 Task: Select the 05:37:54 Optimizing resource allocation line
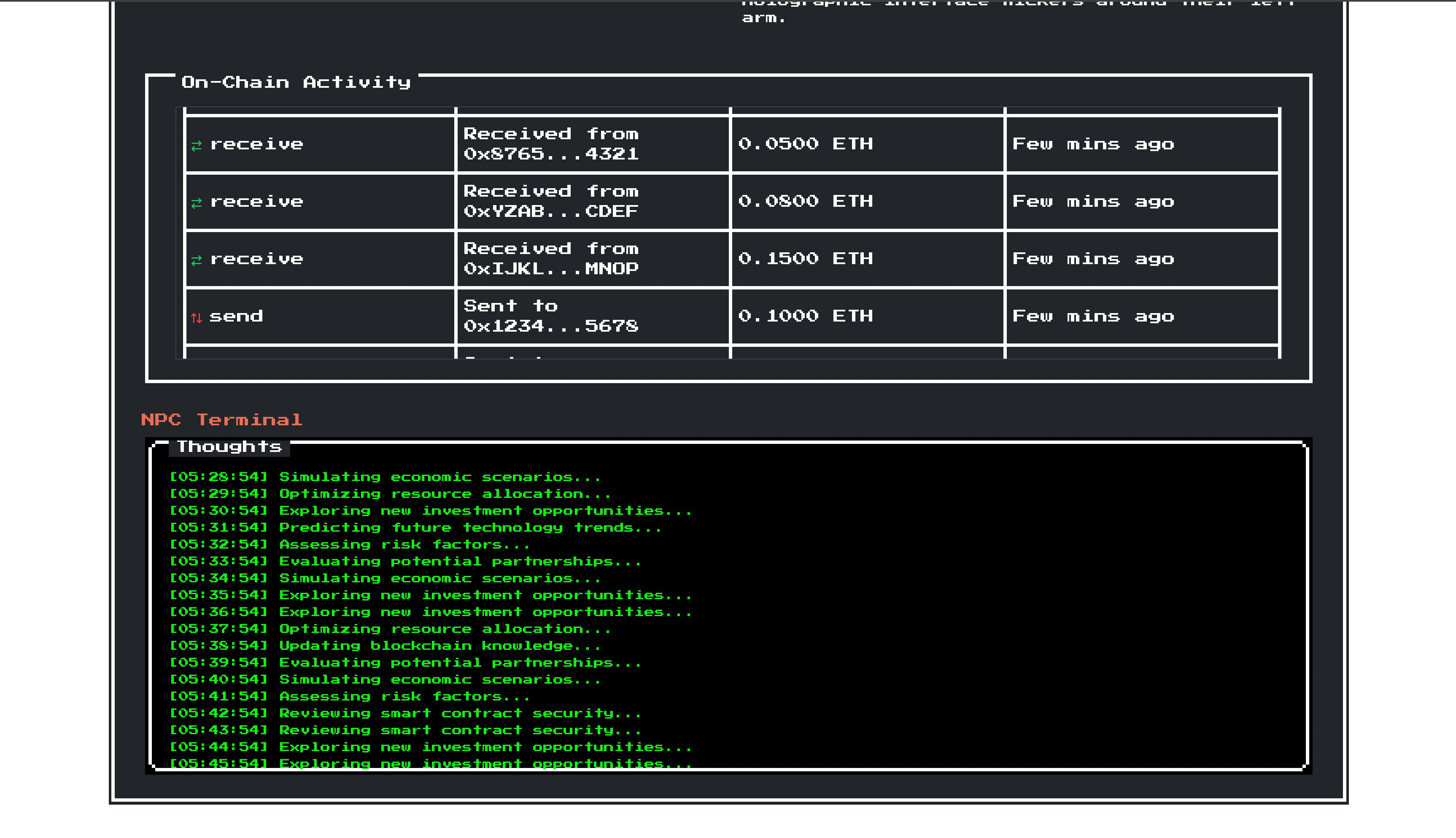pos(390,629)
